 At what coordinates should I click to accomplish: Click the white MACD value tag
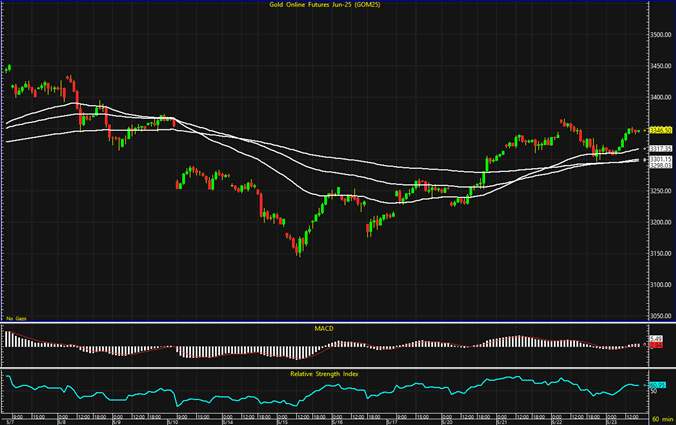point(657,340)
